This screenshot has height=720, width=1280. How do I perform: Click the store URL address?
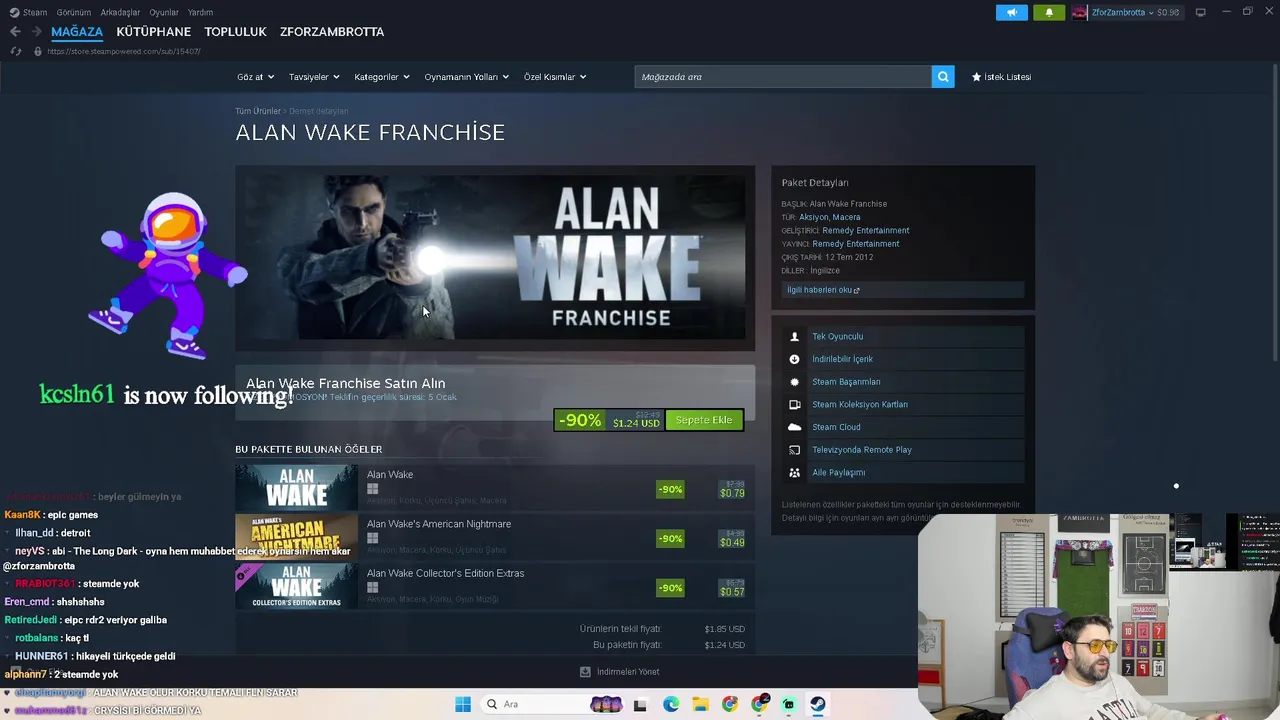tap(123, 51)
